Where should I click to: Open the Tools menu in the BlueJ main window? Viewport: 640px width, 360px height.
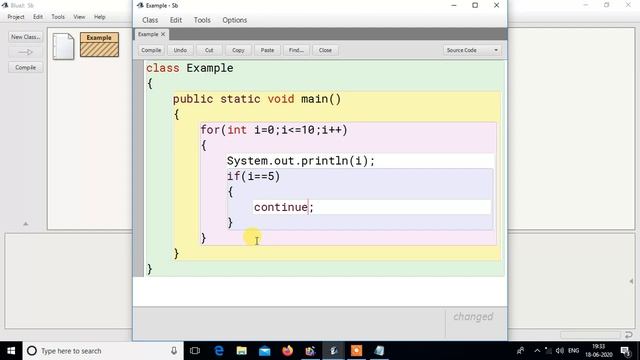point(58,17)
